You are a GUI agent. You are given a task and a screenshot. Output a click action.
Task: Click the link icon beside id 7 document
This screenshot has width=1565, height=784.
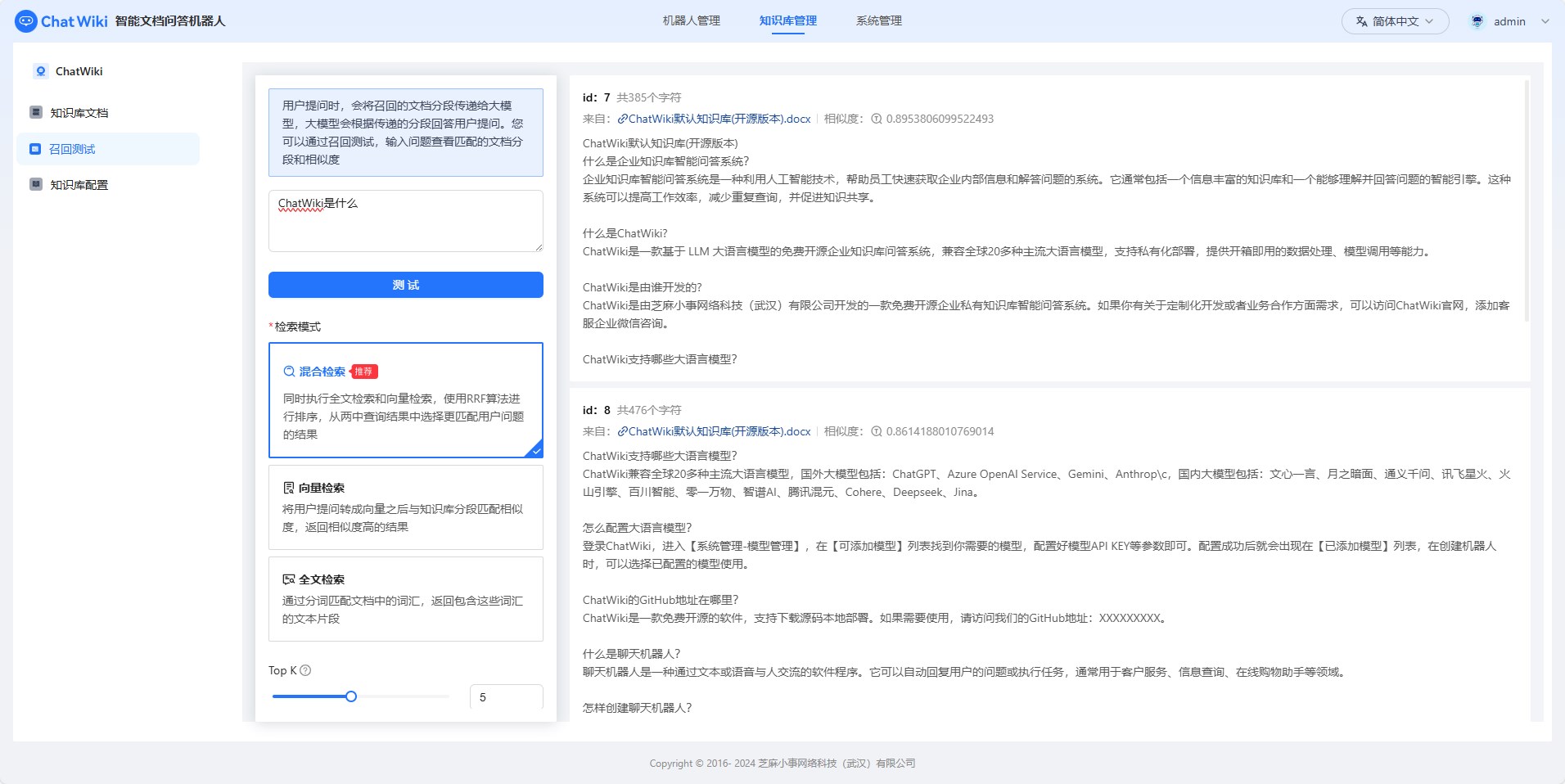coord(622,119)
